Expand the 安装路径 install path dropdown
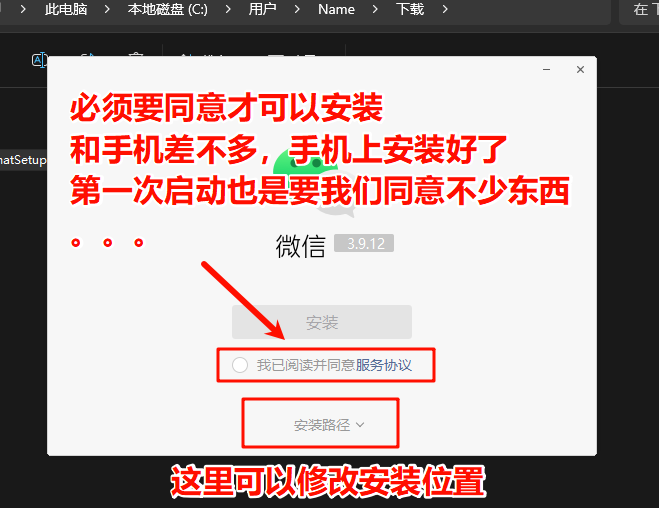 pyautogui.click(x=329, y=425)
